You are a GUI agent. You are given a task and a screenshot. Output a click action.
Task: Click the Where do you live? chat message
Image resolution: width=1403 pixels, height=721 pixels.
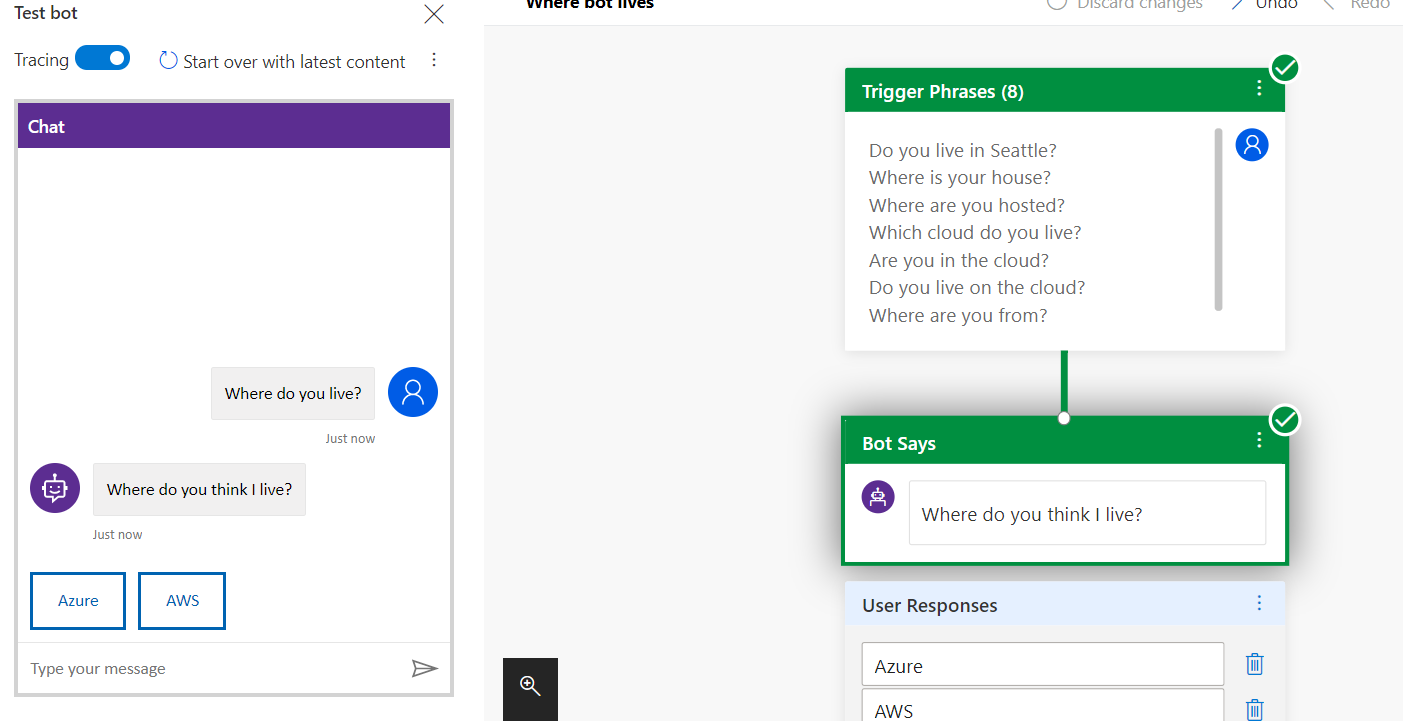pyautogui.click(x=293, y=393)
